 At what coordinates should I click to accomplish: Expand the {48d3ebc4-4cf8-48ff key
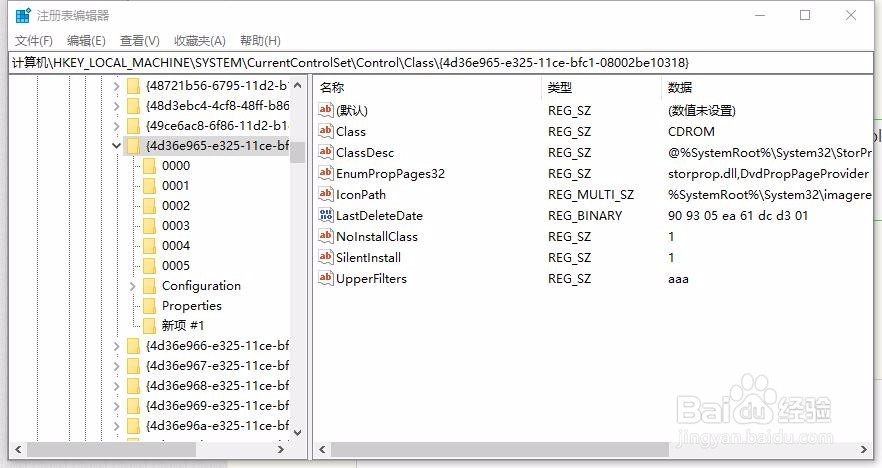pyautogui.click(x=116, y=106)
